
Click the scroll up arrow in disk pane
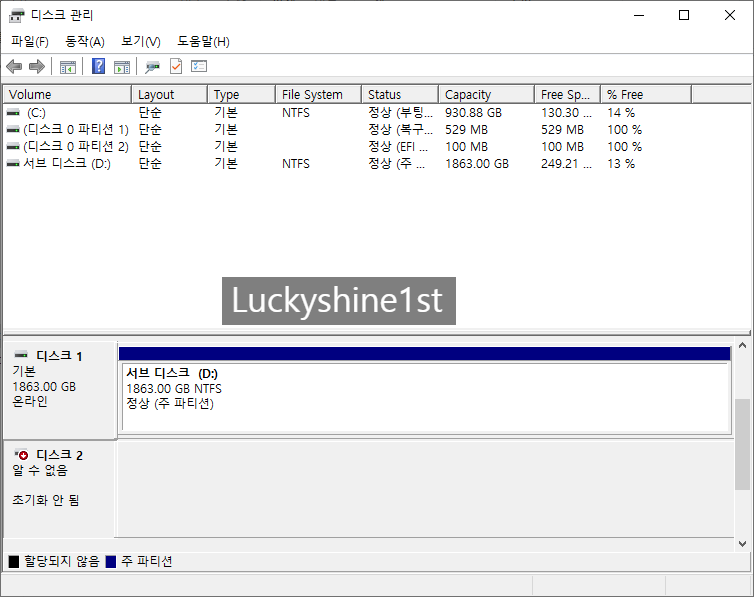(x=742, y=346)
